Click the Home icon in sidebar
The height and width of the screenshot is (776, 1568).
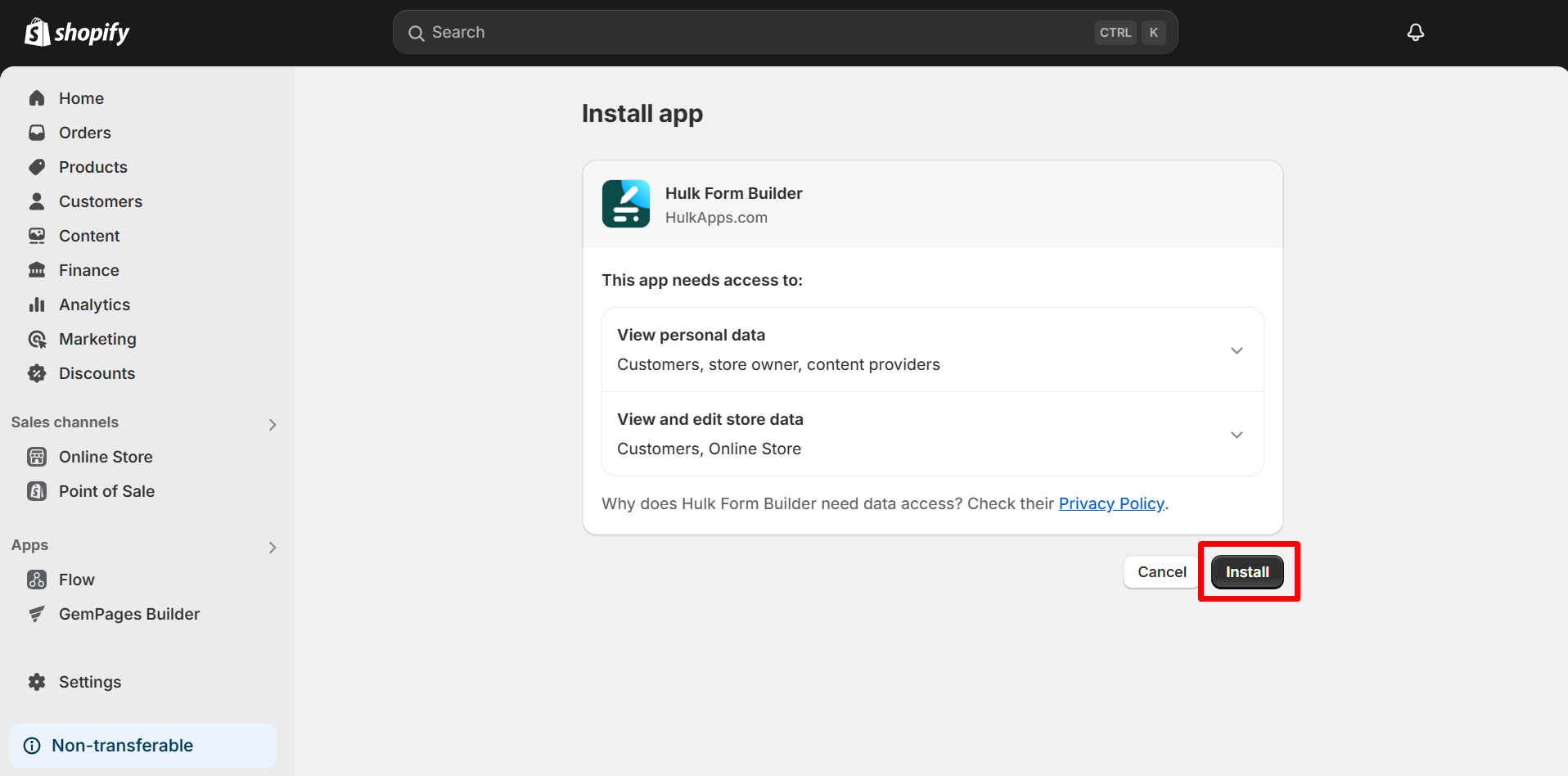click(37, 97)
